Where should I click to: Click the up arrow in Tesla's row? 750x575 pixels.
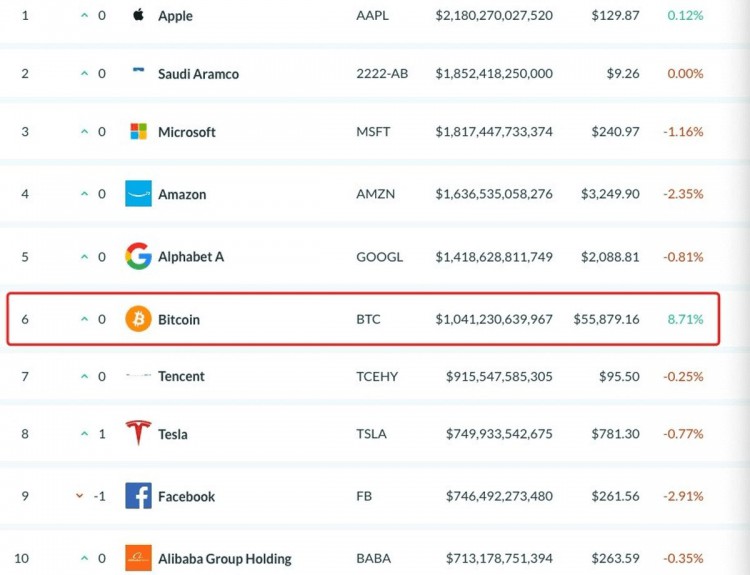84,433
